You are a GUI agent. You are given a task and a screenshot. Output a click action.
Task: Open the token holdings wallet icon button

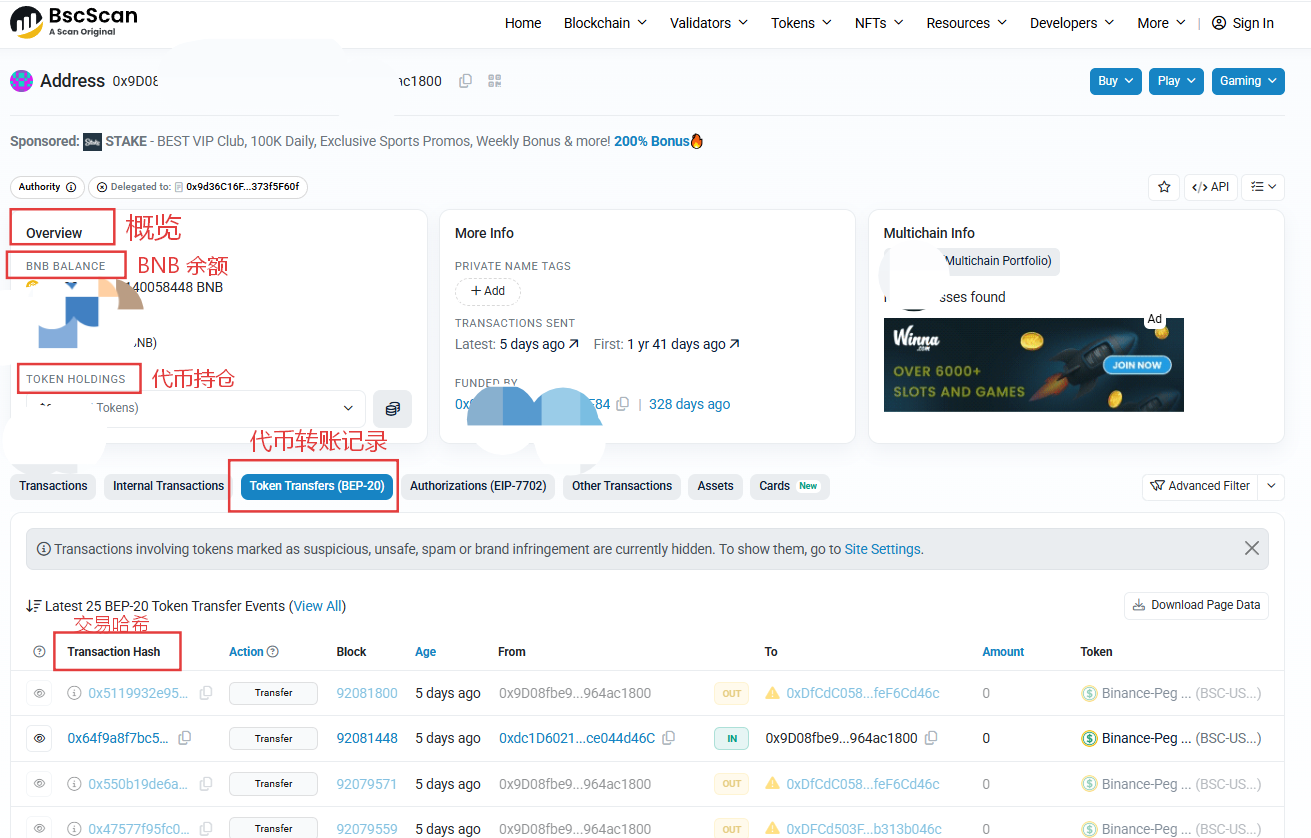[392, 409]
